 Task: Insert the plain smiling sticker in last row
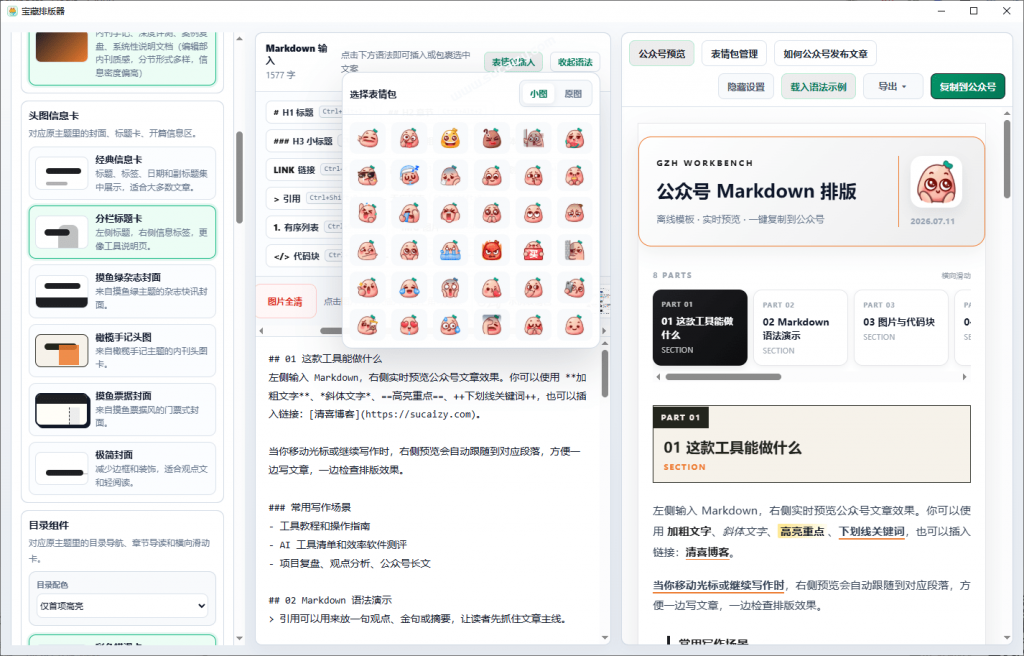tap(575, 325)
